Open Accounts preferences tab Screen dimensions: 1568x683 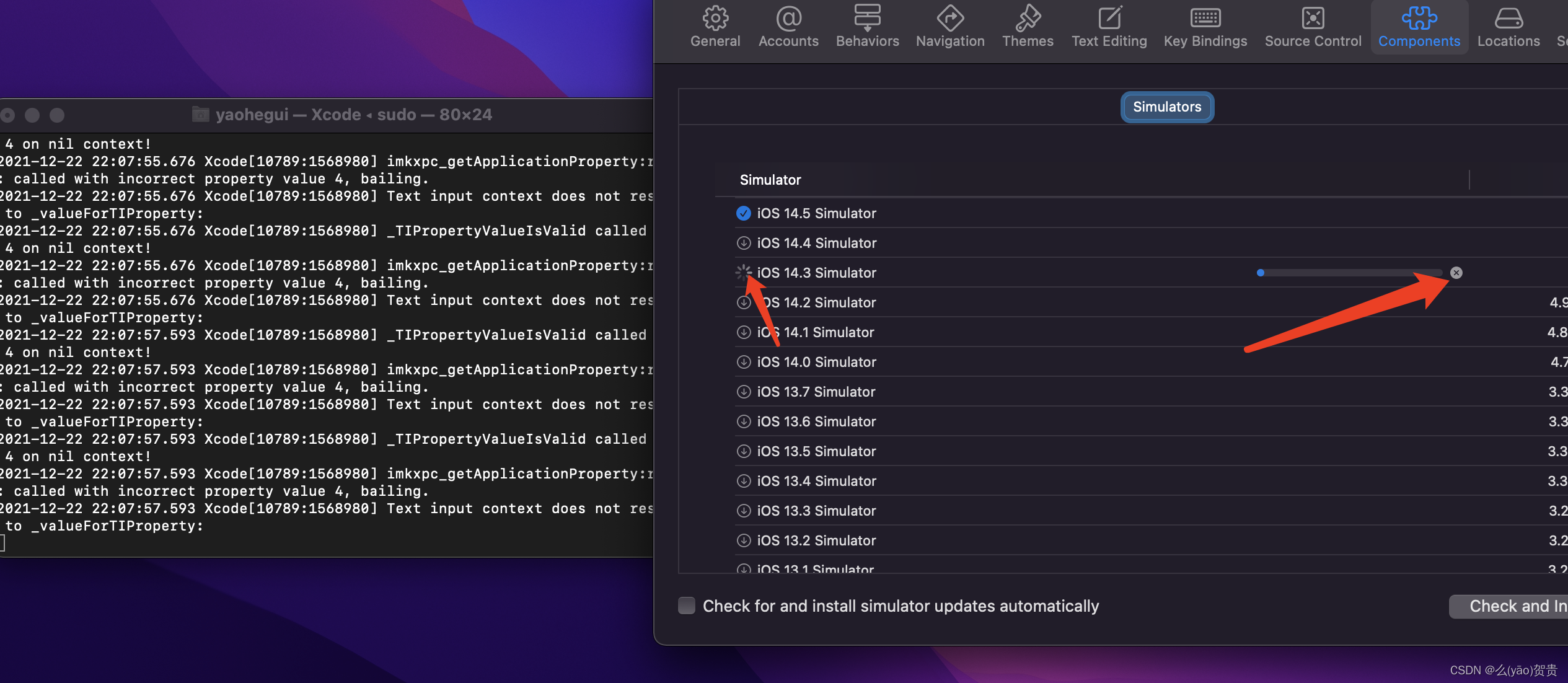click(x=788, y=27)
